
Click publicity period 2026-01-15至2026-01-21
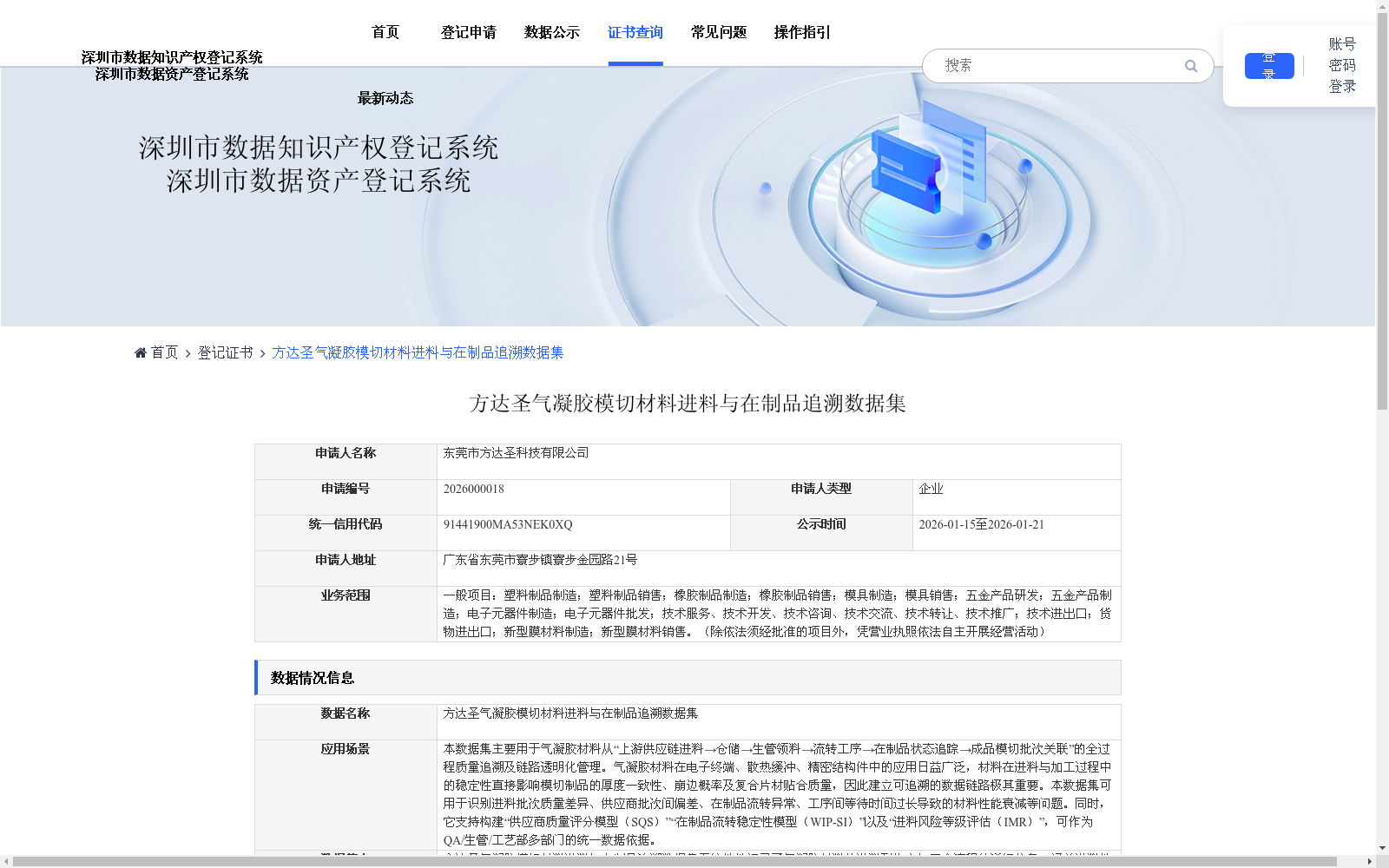982,524
